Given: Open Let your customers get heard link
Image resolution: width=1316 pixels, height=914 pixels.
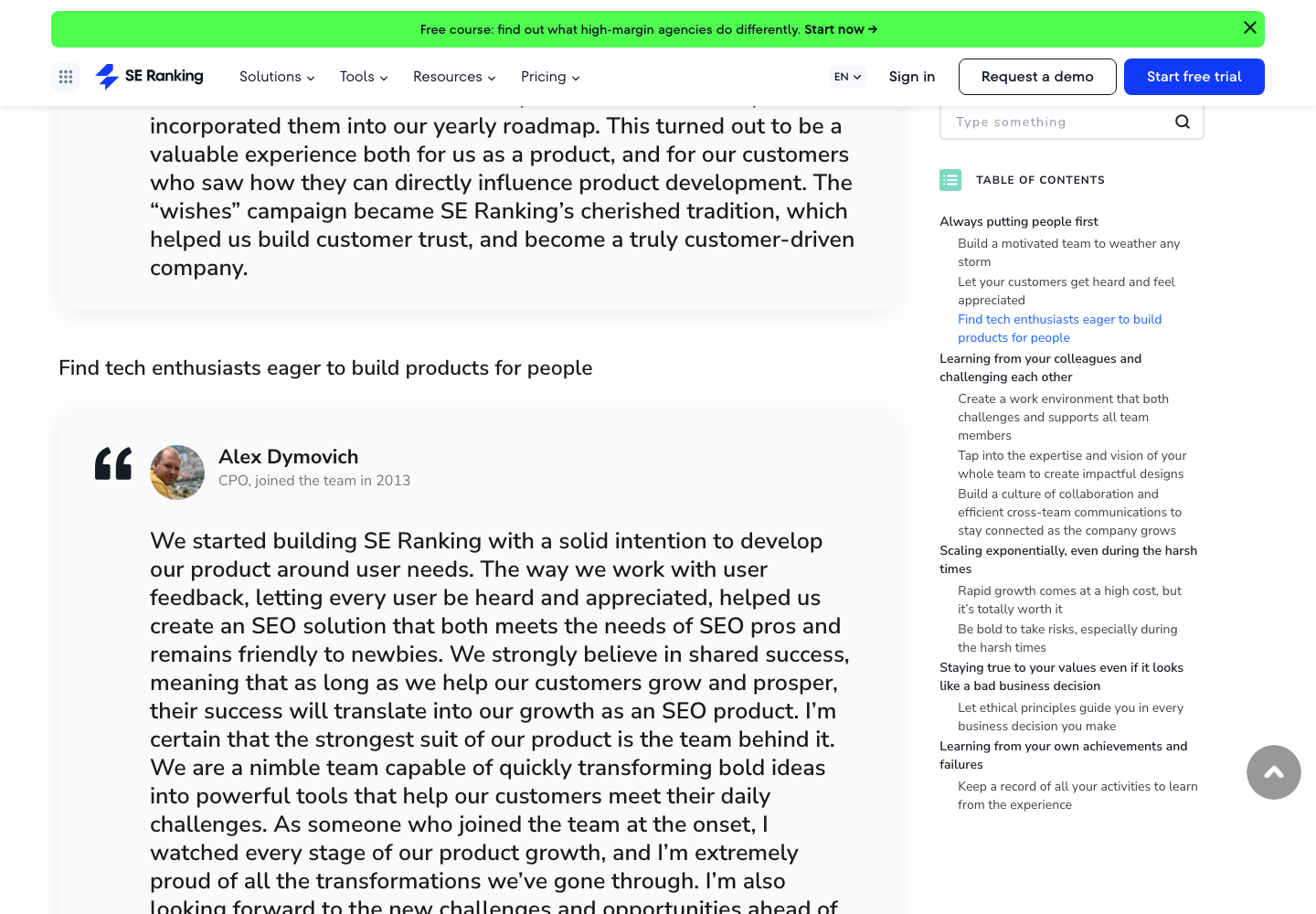Looking at the screenshot, I should 1067,291.
